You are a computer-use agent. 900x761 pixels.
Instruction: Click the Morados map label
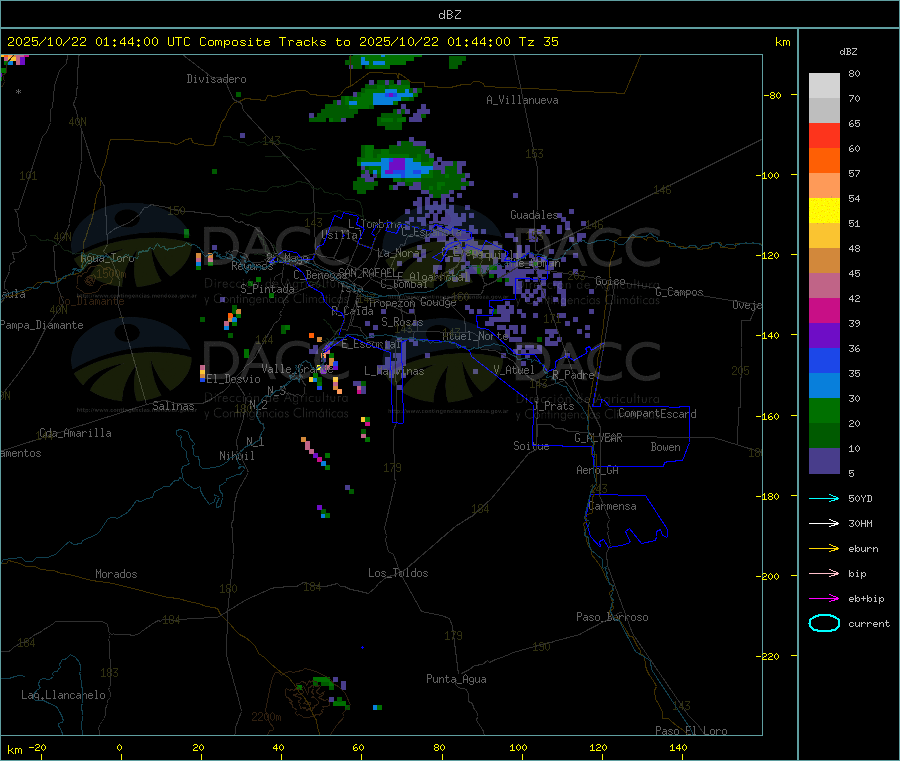(116, 574)
